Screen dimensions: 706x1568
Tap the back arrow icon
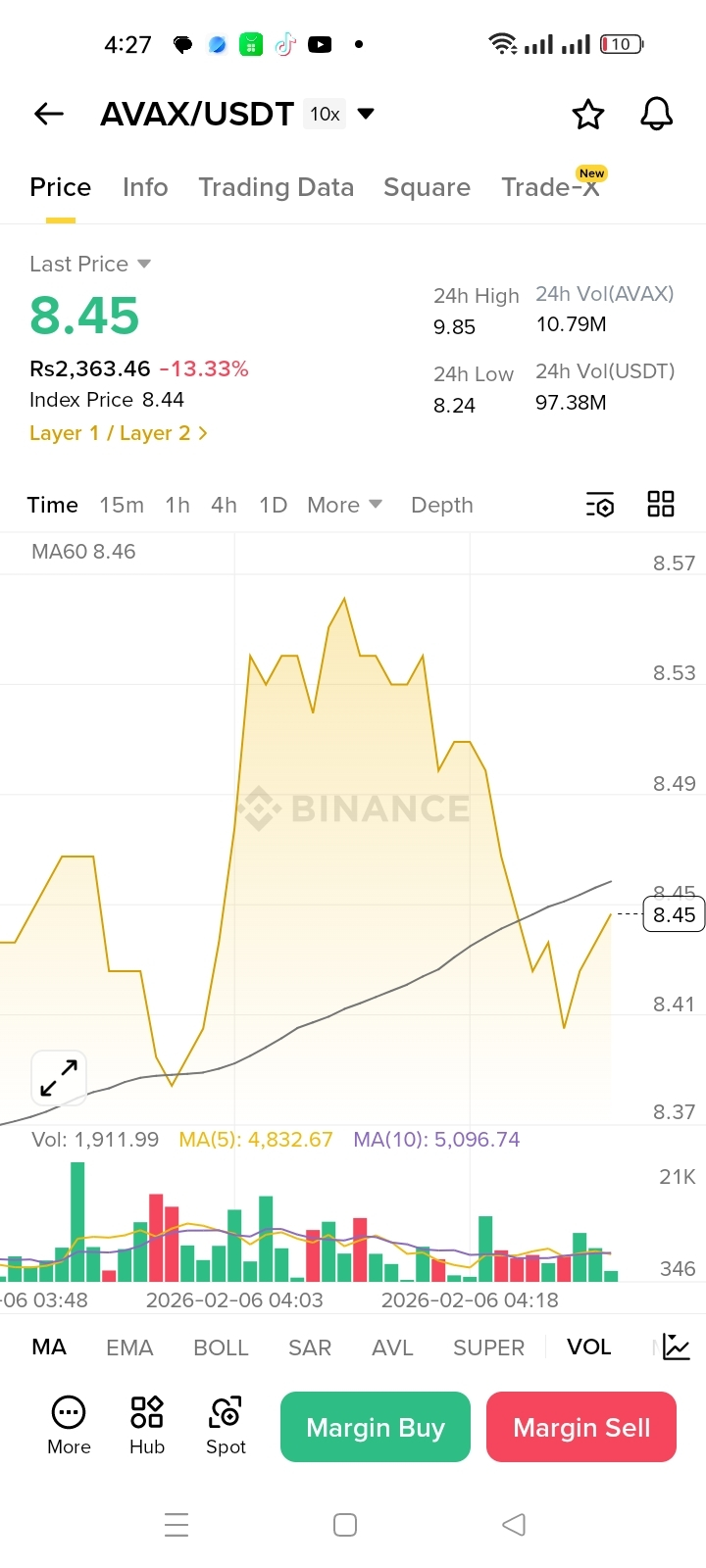(49, 115)
